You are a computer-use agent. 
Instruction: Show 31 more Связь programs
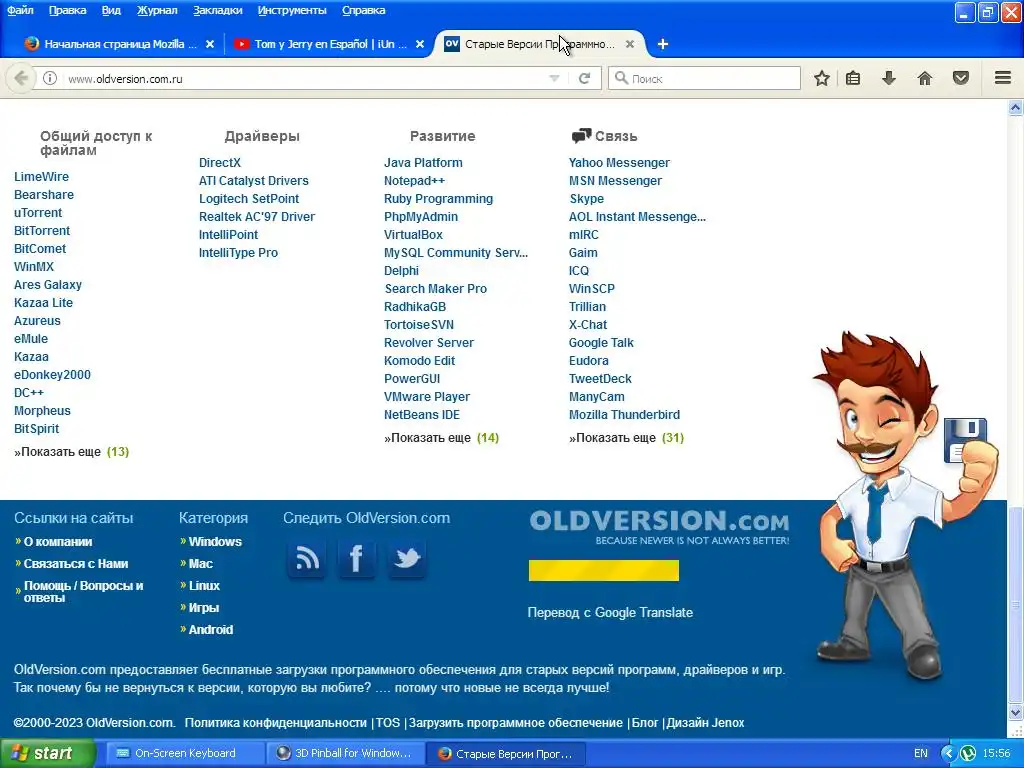click(x=626, y=438)
